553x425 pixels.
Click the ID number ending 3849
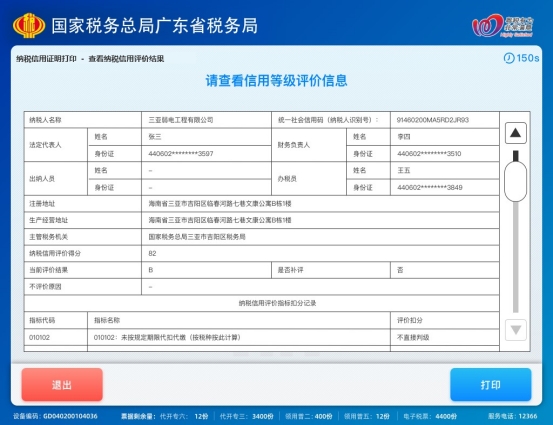click(430, 187)
